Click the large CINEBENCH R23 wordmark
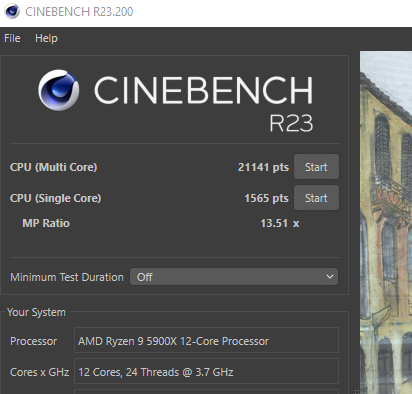The height and width of the screenshot is (394, 412). coord(203,103)
